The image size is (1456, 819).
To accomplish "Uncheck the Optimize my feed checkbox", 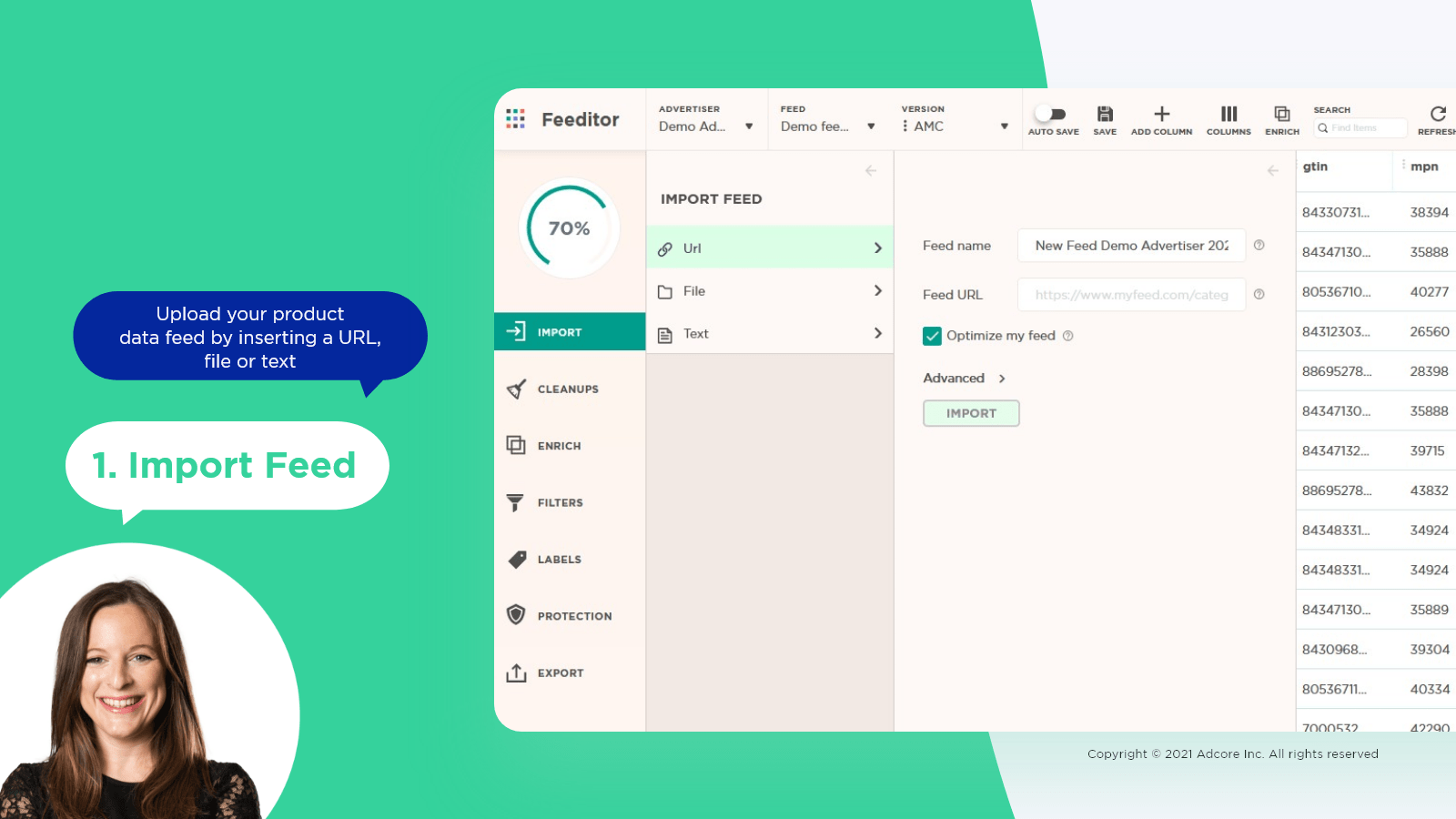I will (932, 336).
